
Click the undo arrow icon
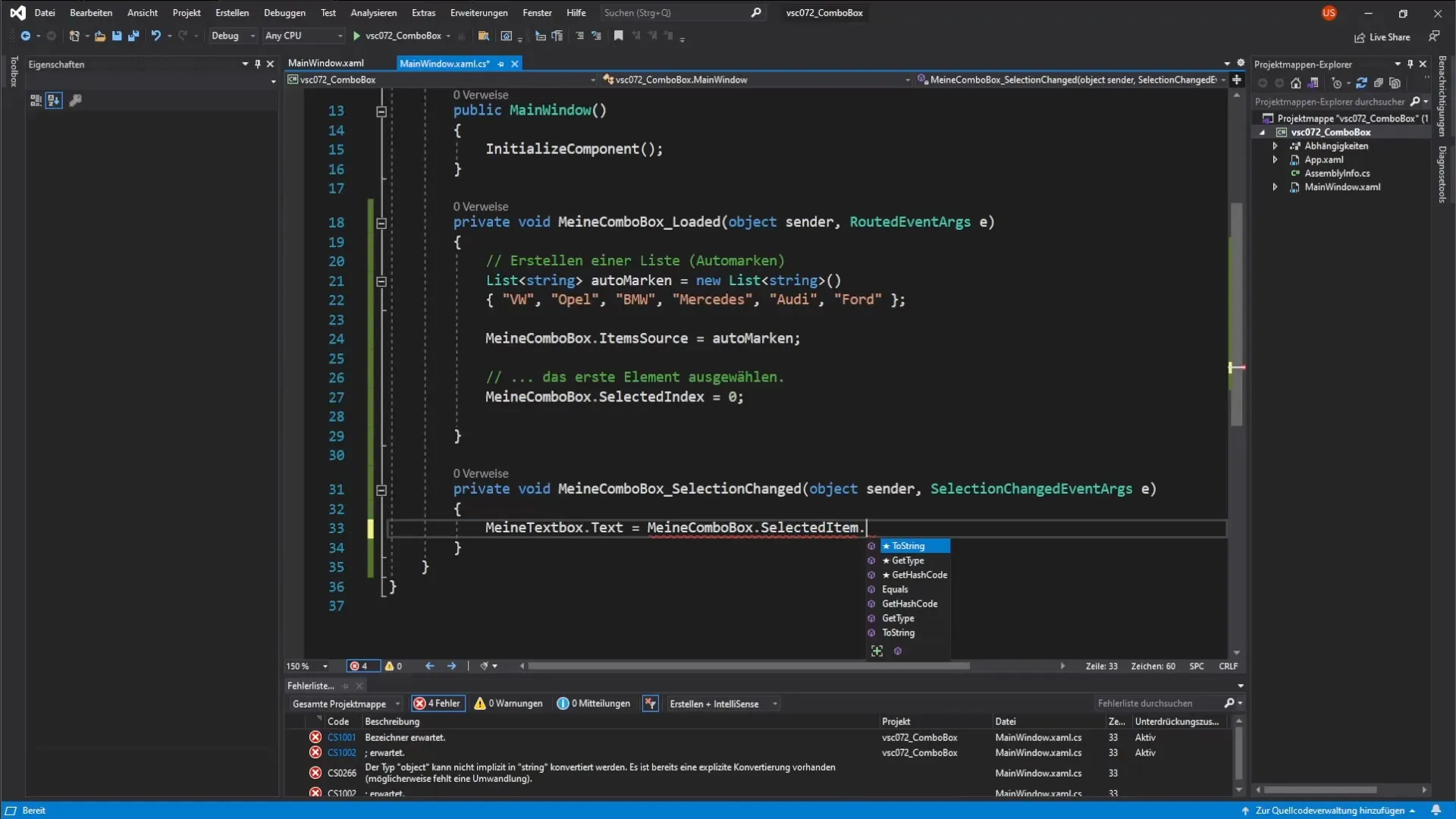pyautogui.click(x=155, y=36)
